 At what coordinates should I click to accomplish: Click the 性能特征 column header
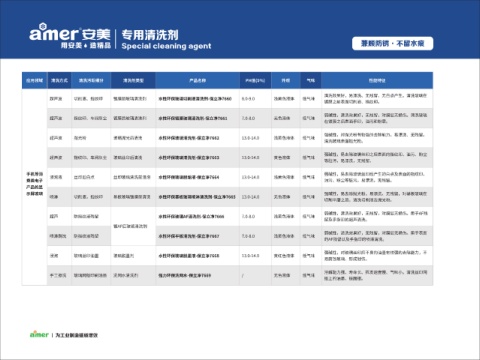pos(377,80)
